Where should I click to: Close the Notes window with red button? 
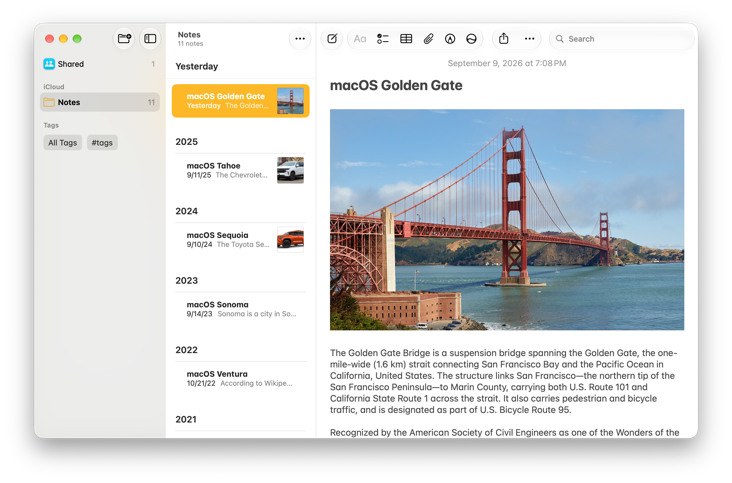pos(49,39)
